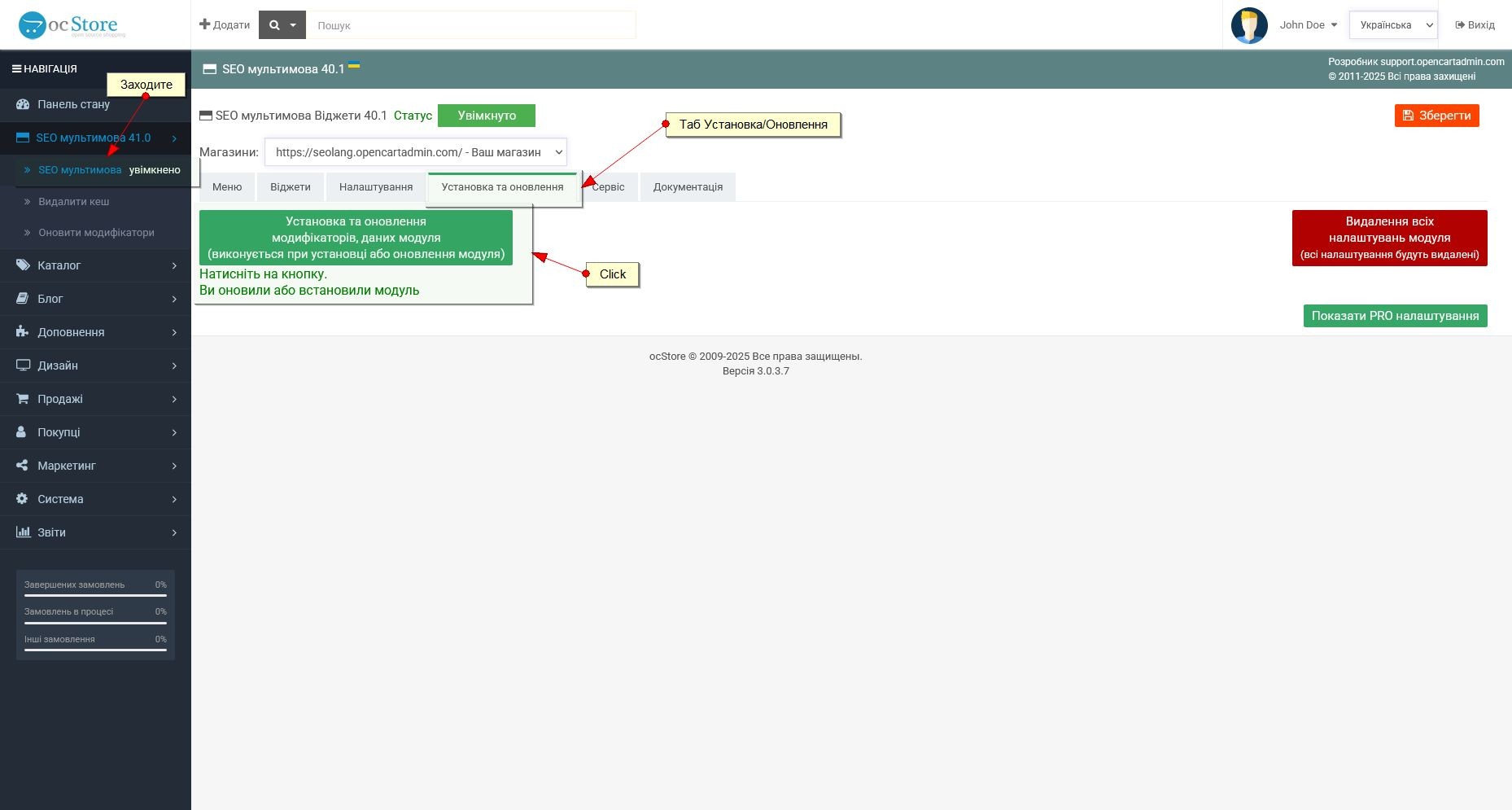Click the Розробник support.opencartadmin.com text
The height and width of the screenshot is (810, 1512).
[x=1416, y=62]
